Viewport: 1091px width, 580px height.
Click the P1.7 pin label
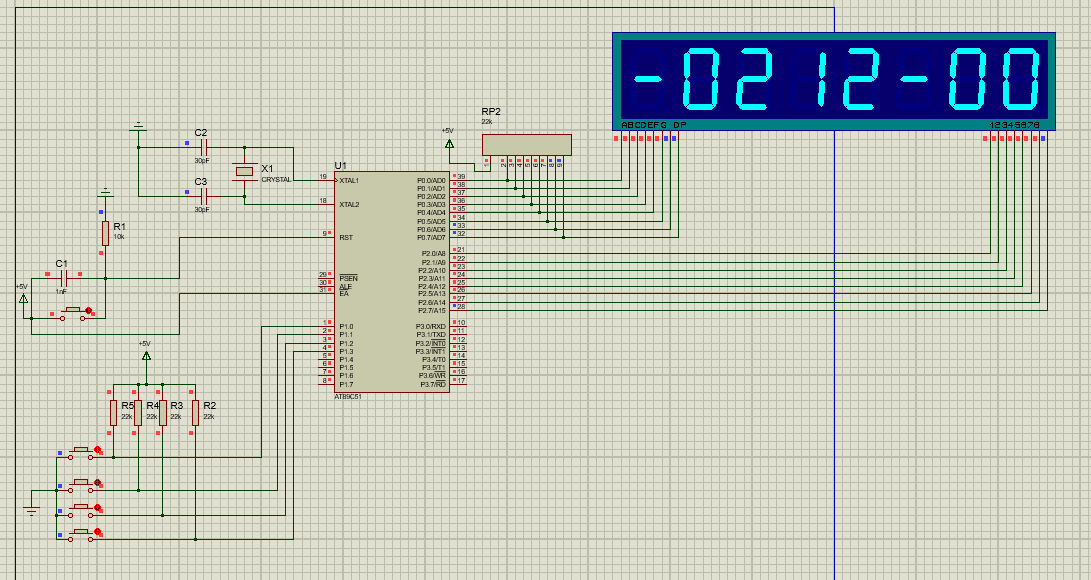pyautogui.click(x=346, y=384)
